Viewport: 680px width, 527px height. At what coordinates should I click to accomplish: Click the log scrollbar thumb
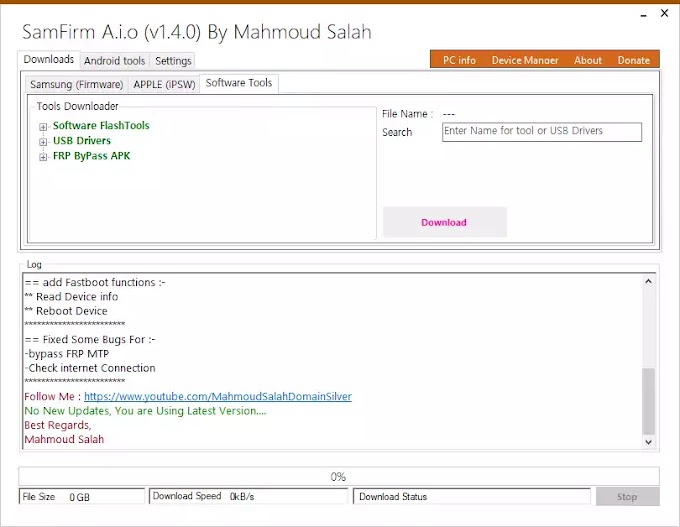[648, 401]
